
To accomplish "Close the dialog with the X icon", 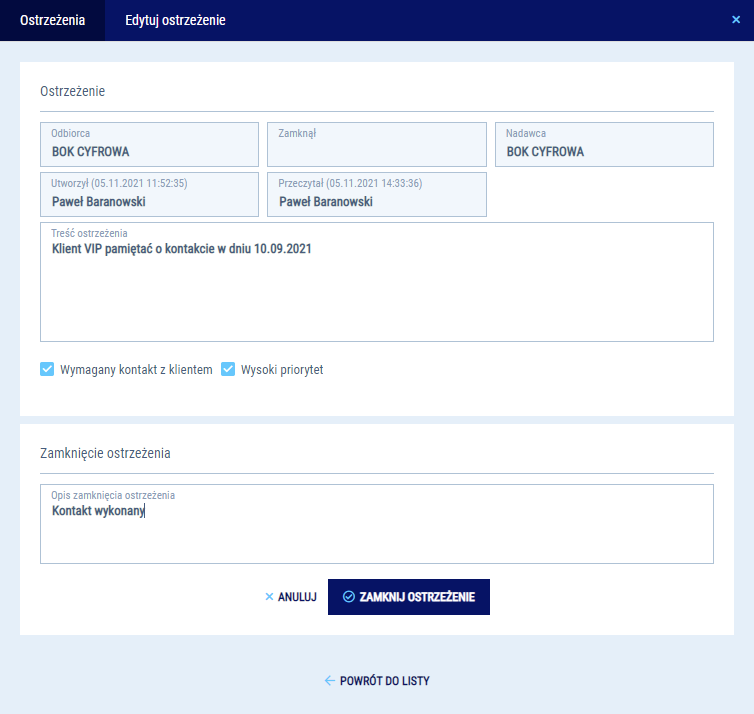I will click(x=736, y=19).
